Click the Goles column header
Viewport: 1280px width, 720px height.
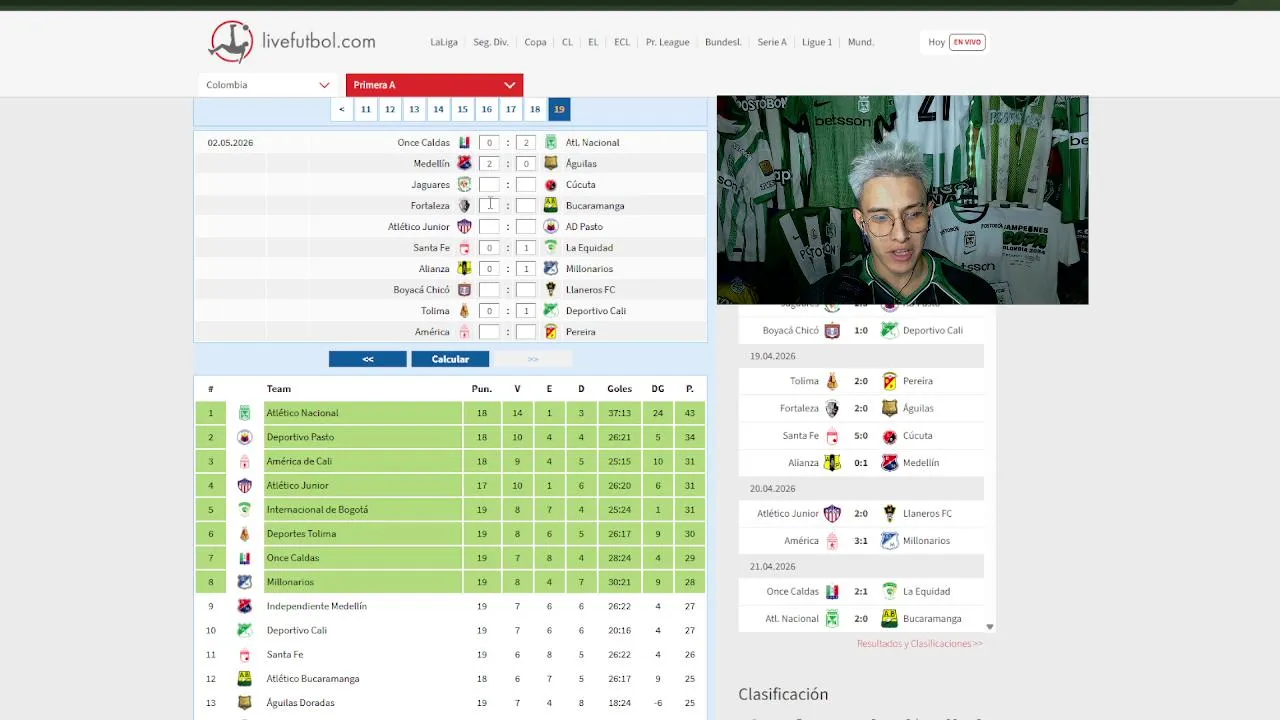(x=619, y=389)
